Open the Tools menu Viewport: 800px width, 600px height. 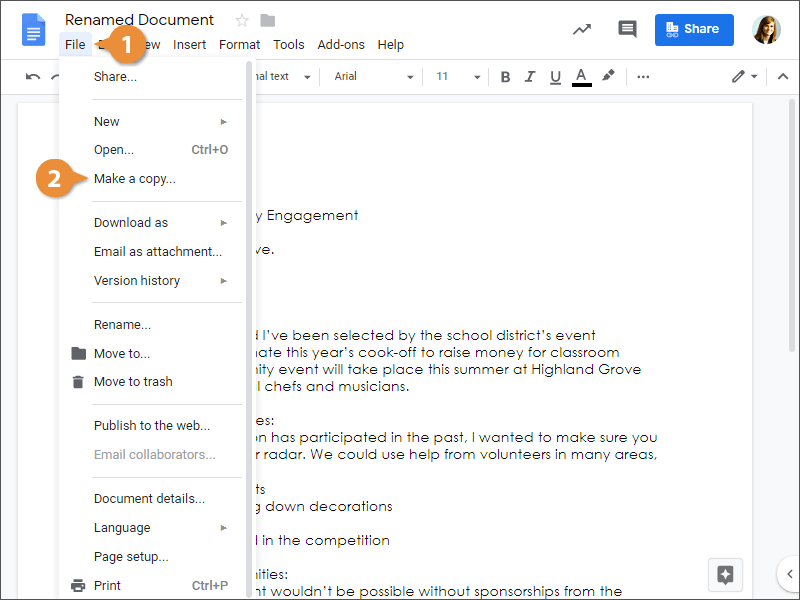click(x=288, y=45)
